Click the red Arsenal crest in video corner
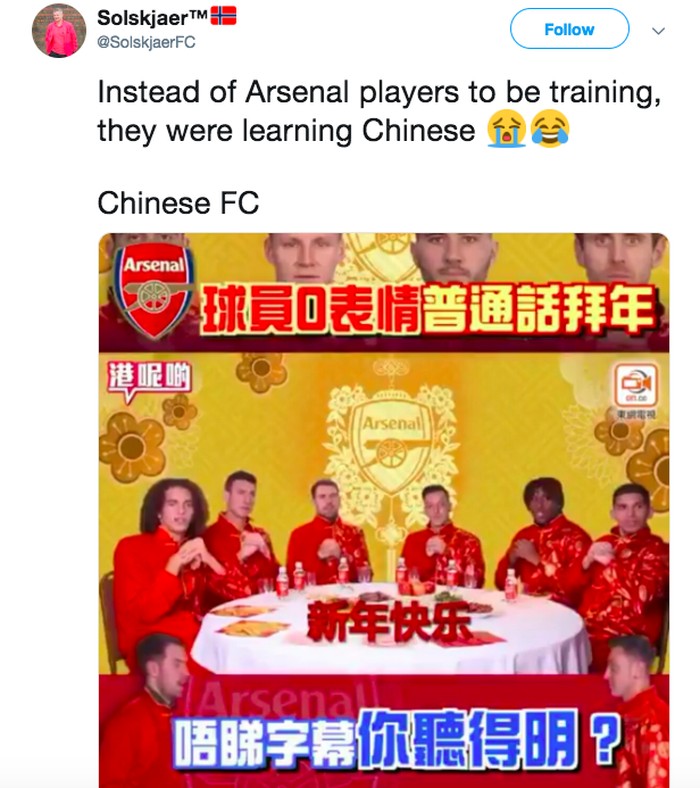 coord(154,291)
